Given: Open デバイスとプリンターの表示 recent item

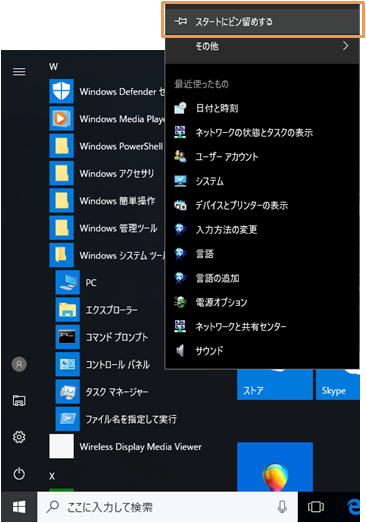Looking at the screenshot, I should (x=263, y=205).
